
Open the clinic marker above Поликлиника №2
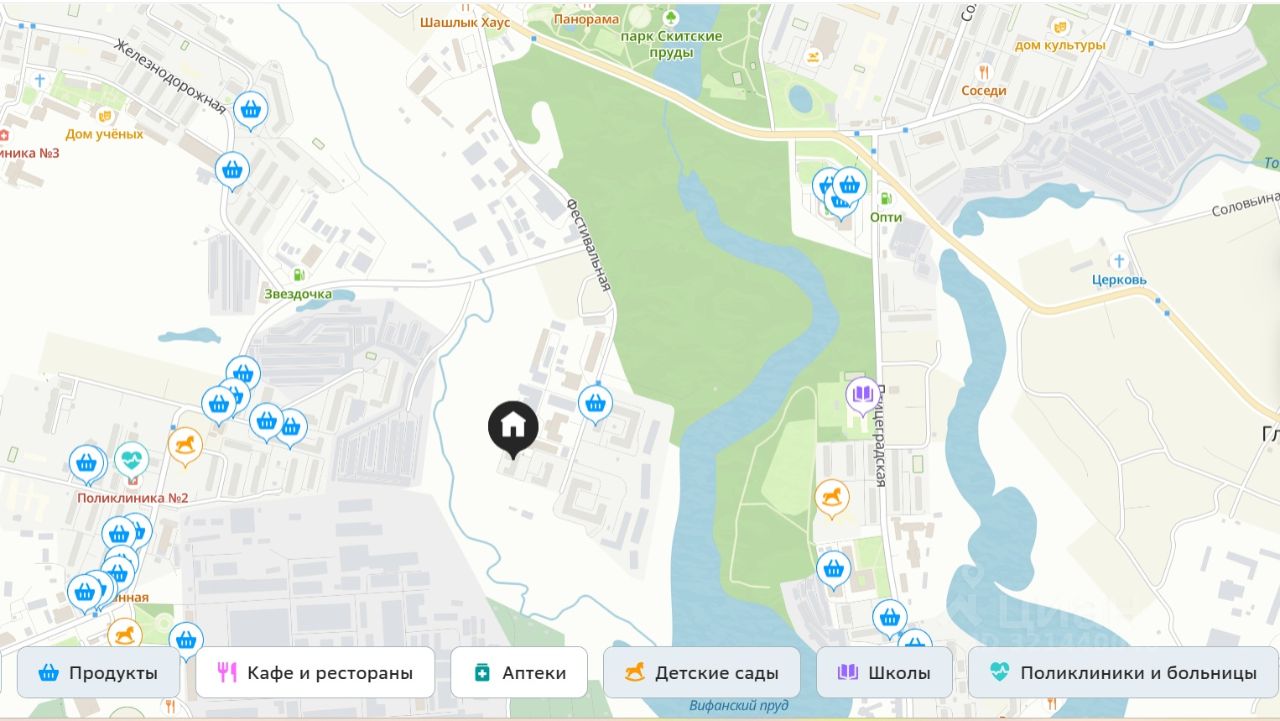tap(131, 460)
